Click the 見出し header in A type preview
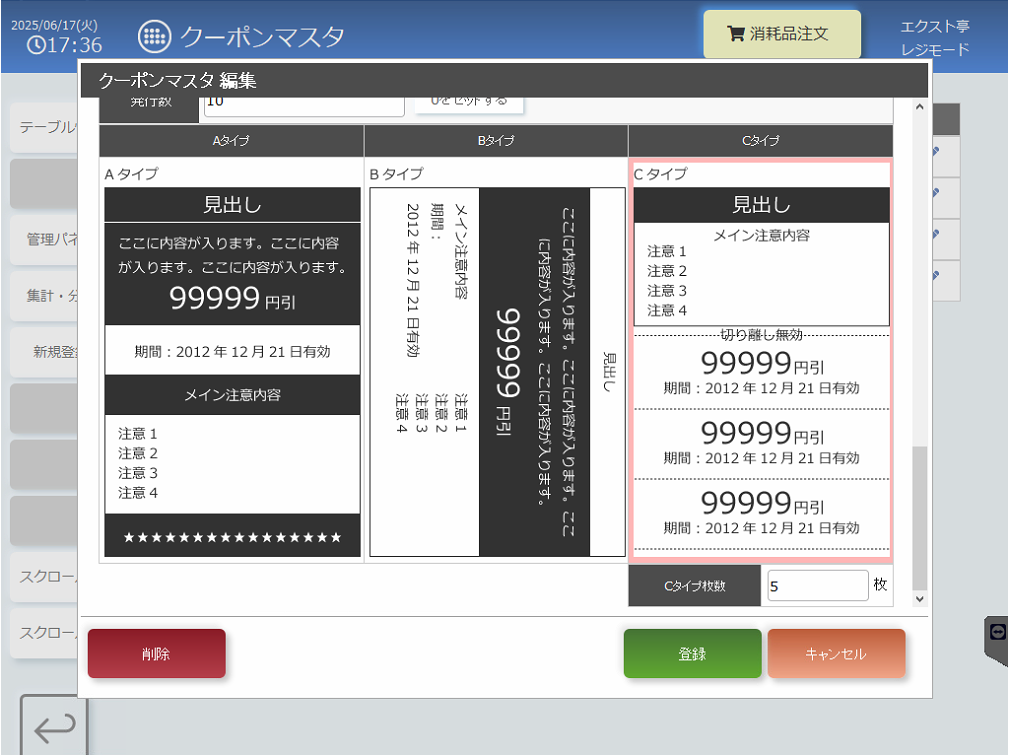Viewport: 1009px width, 756px height. click(232, 205)
